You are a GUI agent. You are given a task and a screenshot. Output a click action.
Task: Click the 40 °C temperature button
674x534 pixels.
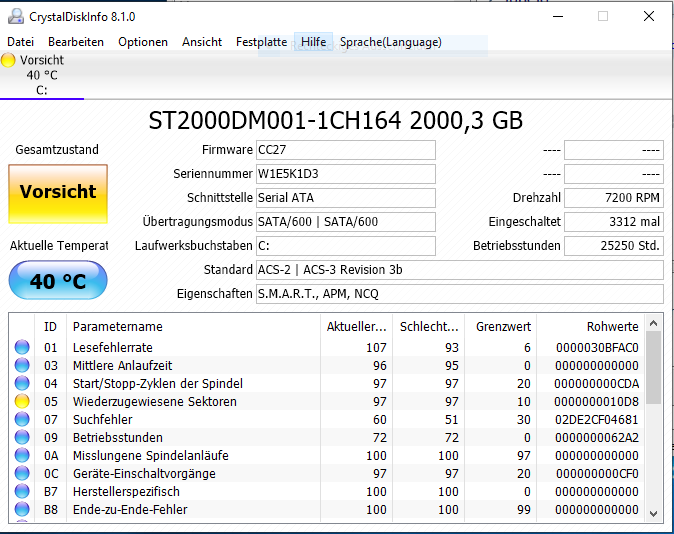click(58, 280)
